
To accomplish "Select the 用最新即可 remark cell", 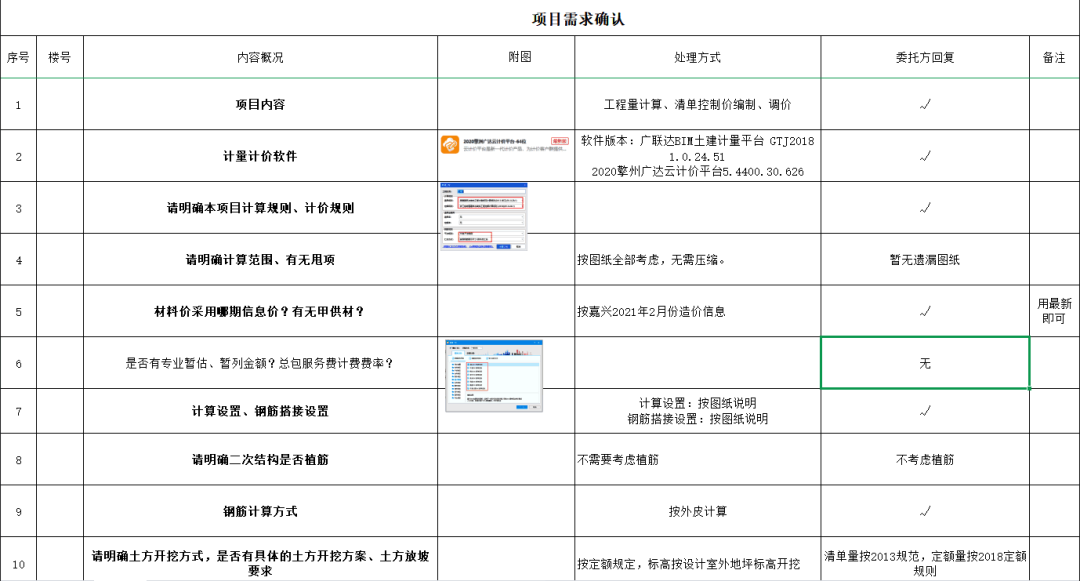I will pyautogui.click(x=1054, y=311).
